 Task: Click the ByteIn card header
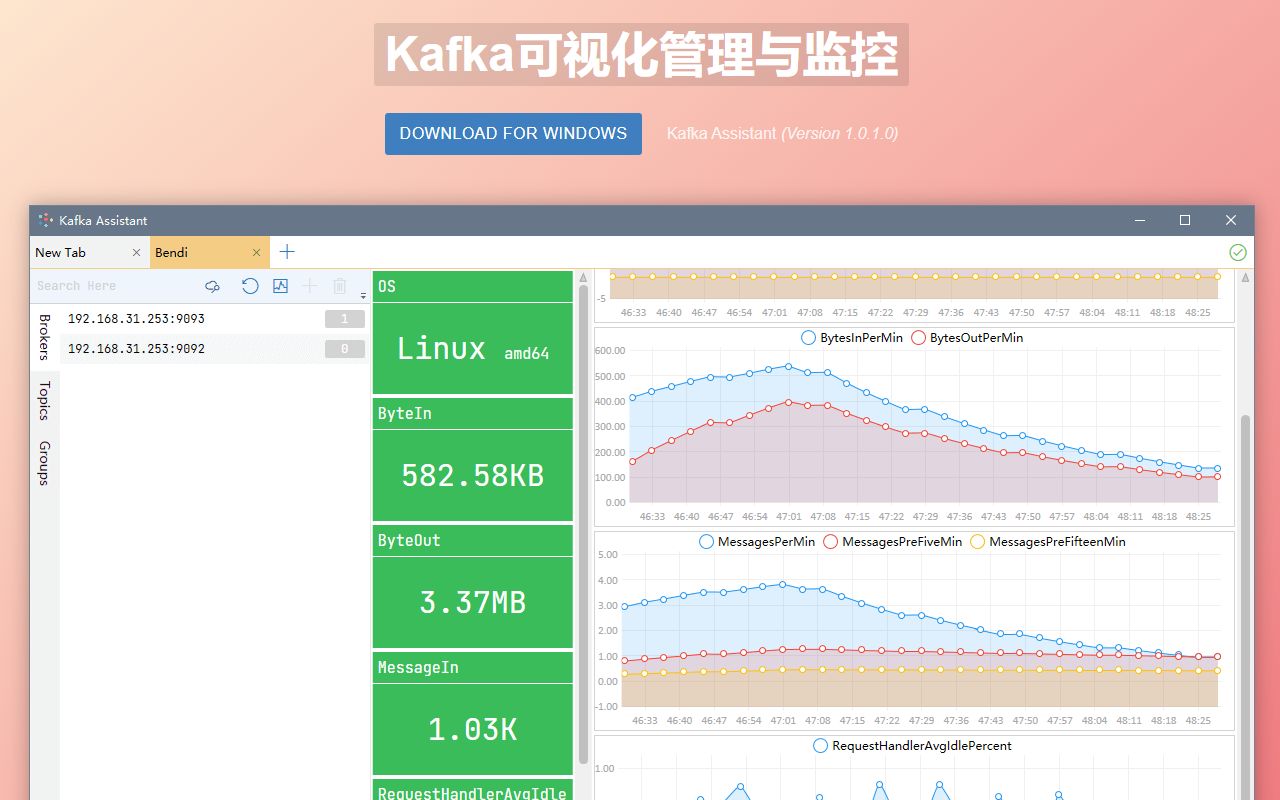coord(473,413)
